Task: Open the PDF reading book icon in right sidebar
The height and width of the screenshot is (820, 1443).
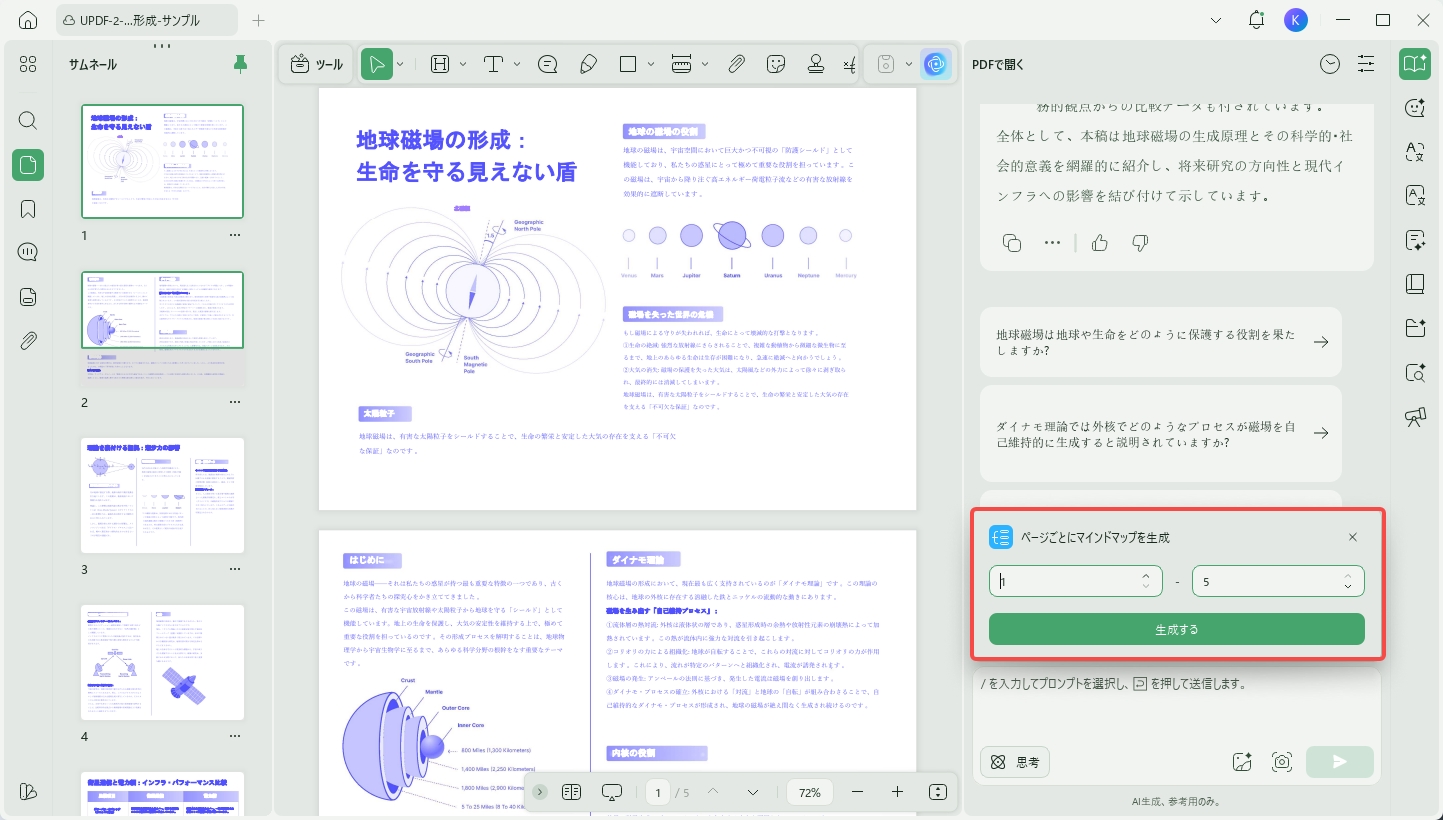Action: click(1415, 64)
